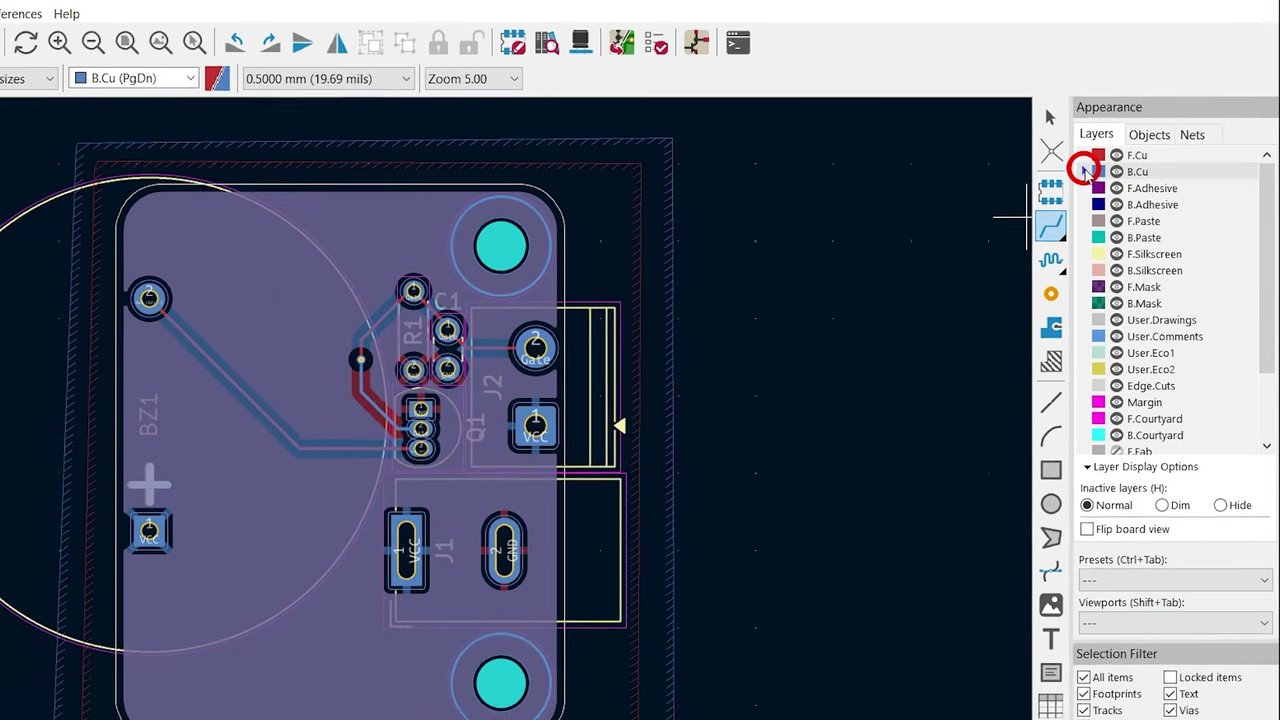Viewport: 1280px width, 720px height.
Task: Enable the Flip board view checkbox
Action: click(x=1087, y=529)
